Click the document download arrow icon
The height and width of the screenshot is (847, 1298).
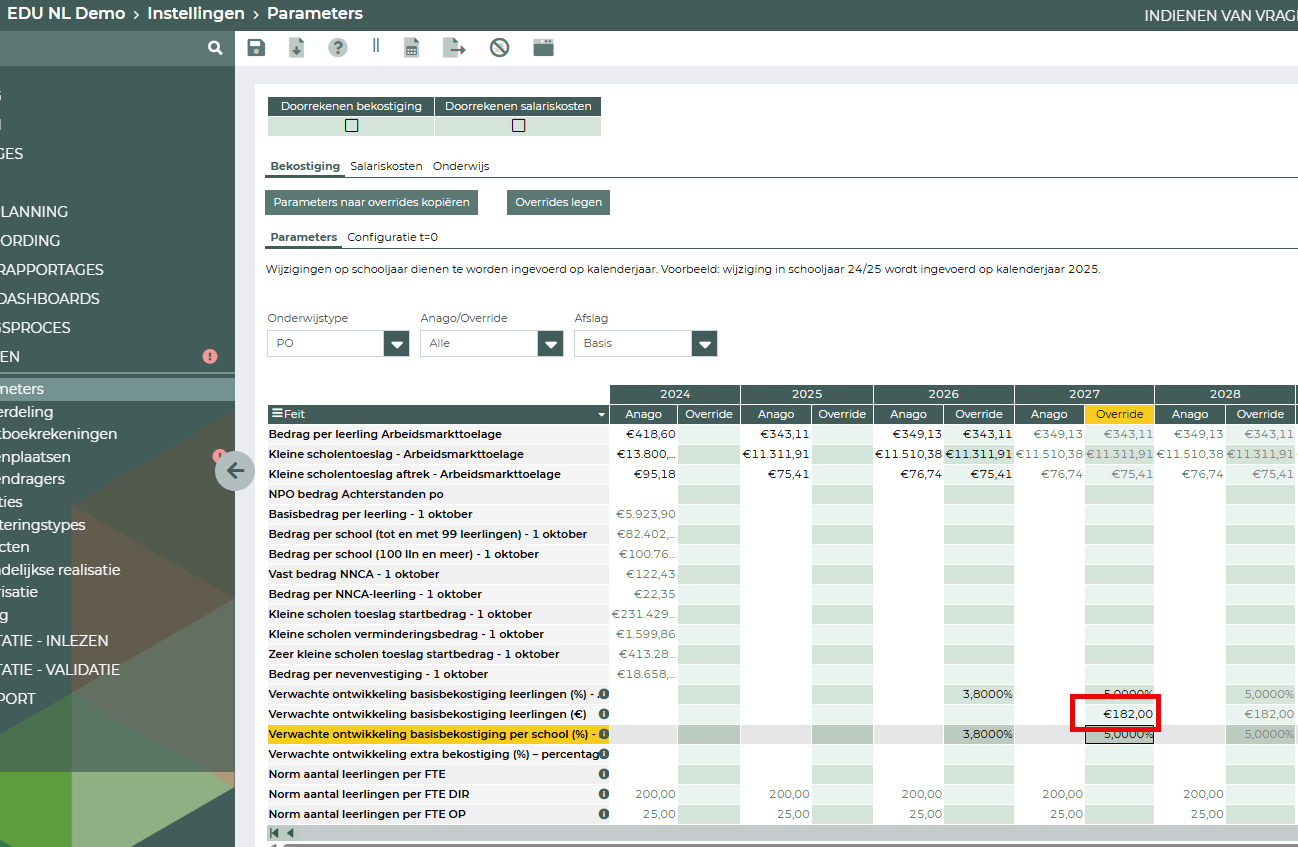click(x=297, y=48)
